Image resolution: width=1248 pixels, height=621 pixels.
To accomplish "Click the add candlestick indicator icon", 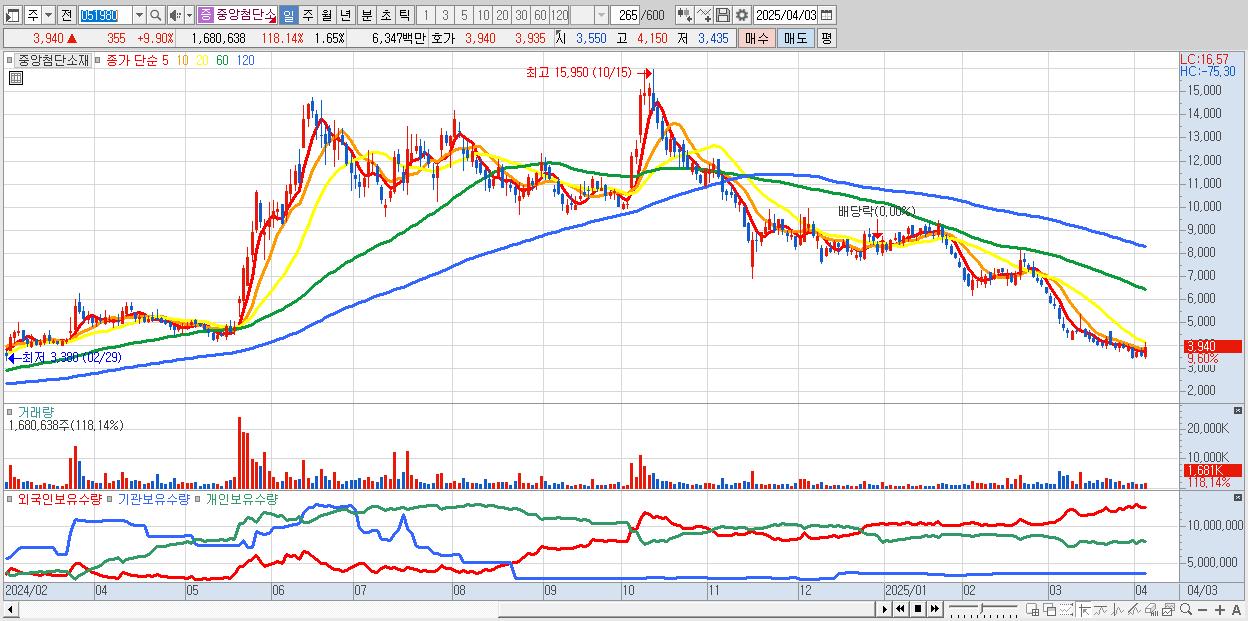I will tap(685, 15).
